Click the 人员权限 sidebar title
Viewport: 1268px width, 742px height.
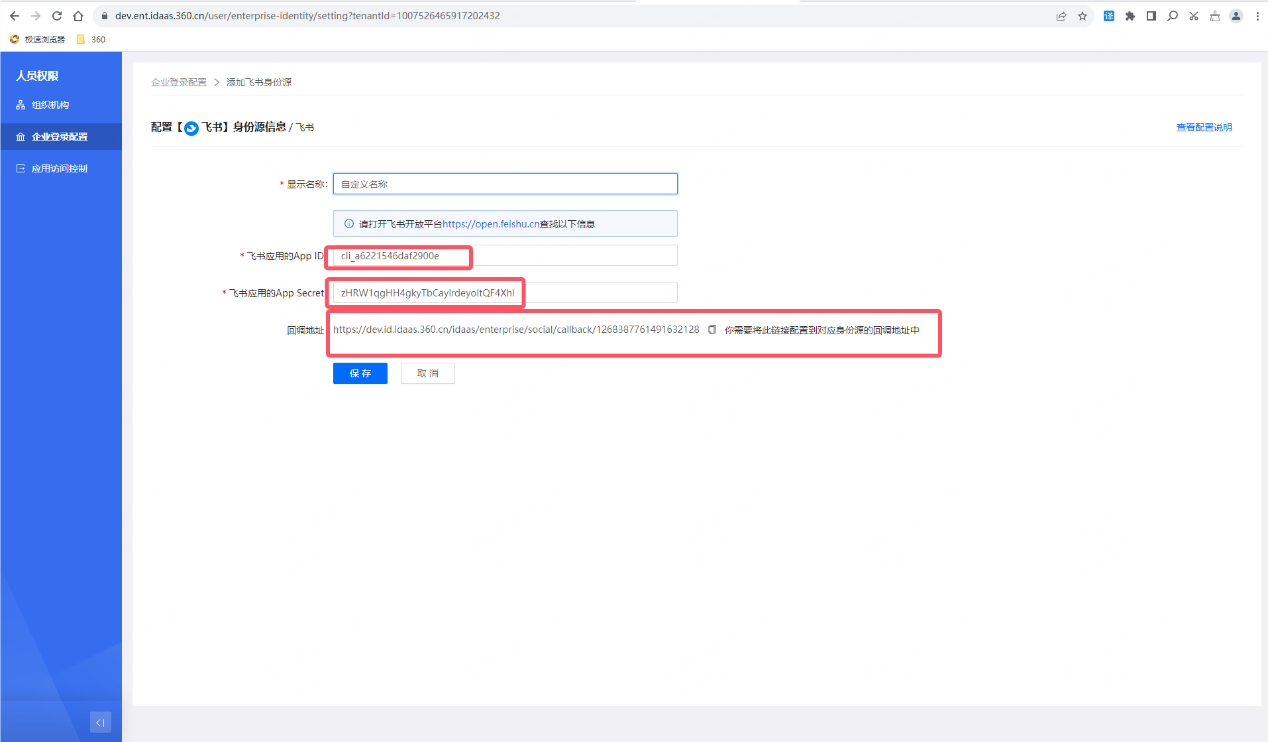[x=37, y=76]
